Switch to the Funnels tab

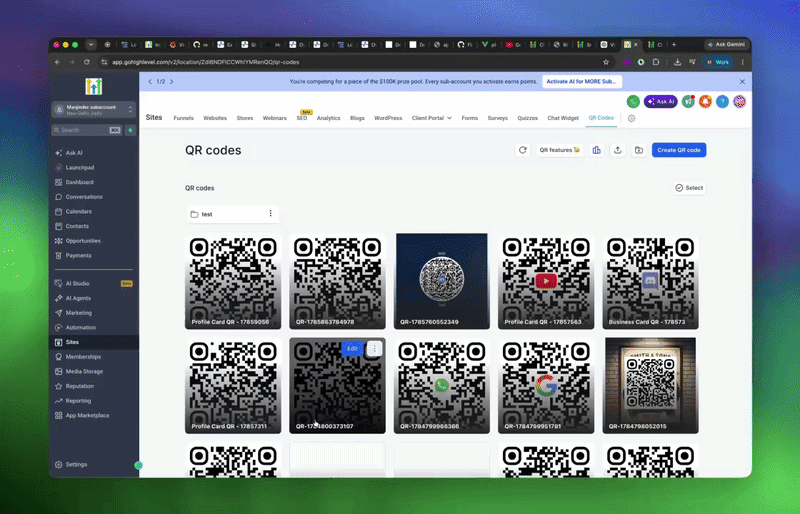tap(183, 118)
